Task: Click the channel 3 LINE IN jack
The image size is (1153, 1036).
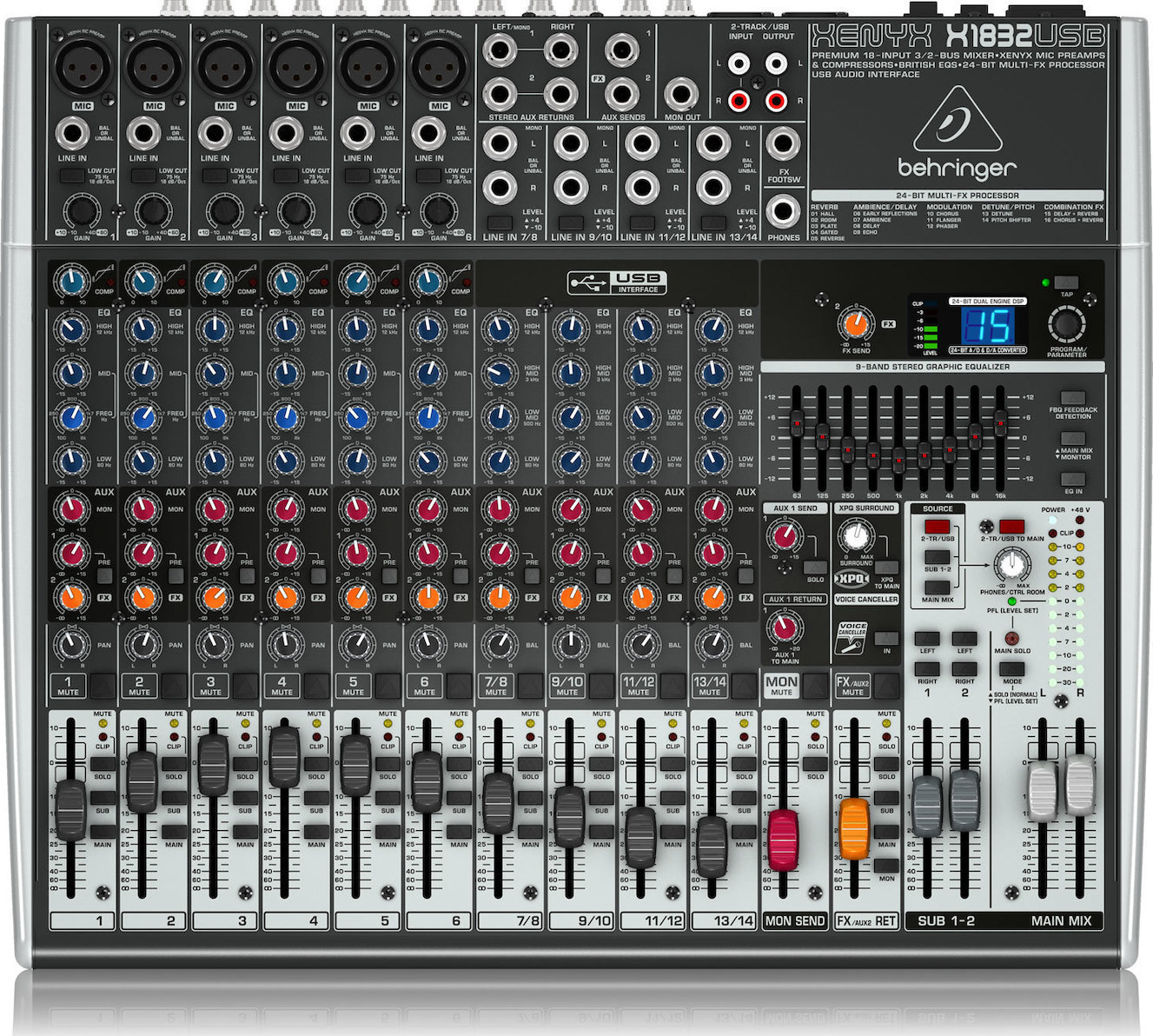Action: point(215,134)
